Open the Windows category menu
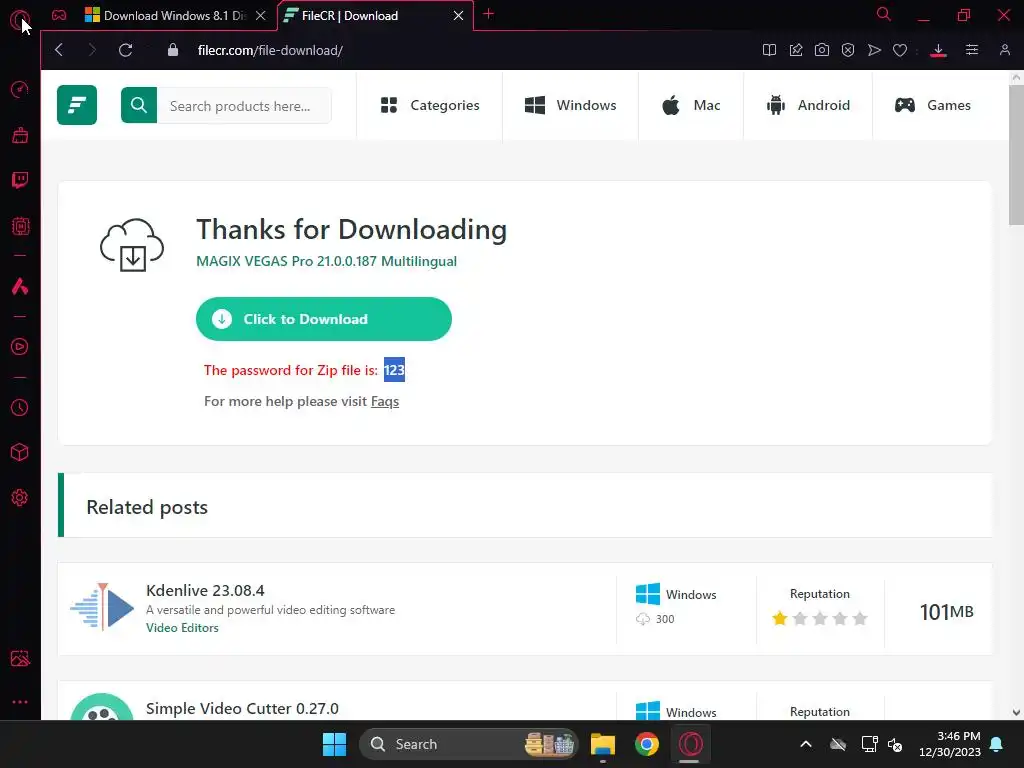 coord(570,105)
